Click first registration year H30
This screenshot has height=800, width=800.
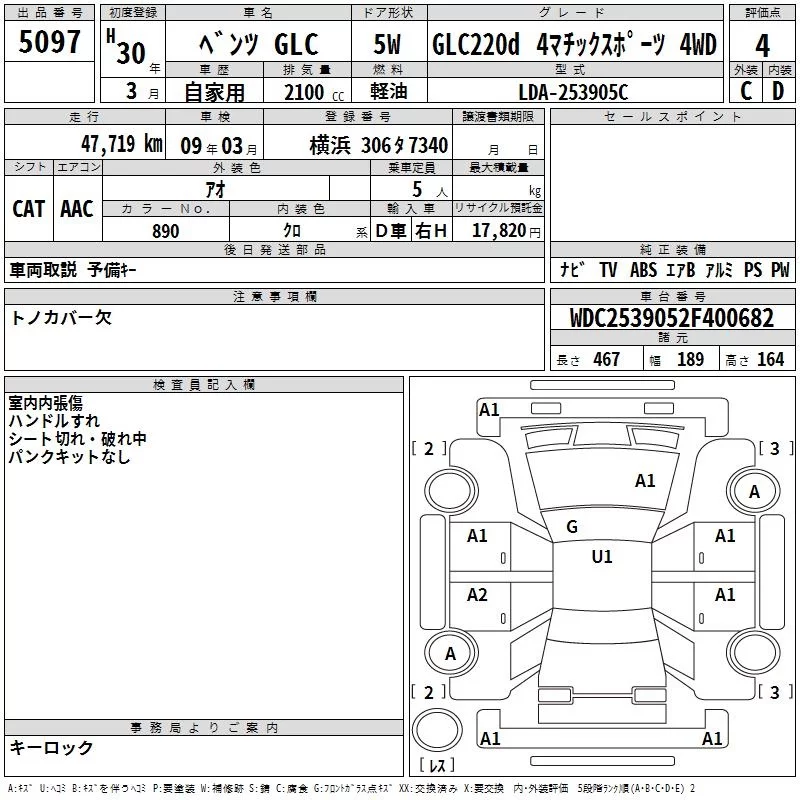[126, 47]
